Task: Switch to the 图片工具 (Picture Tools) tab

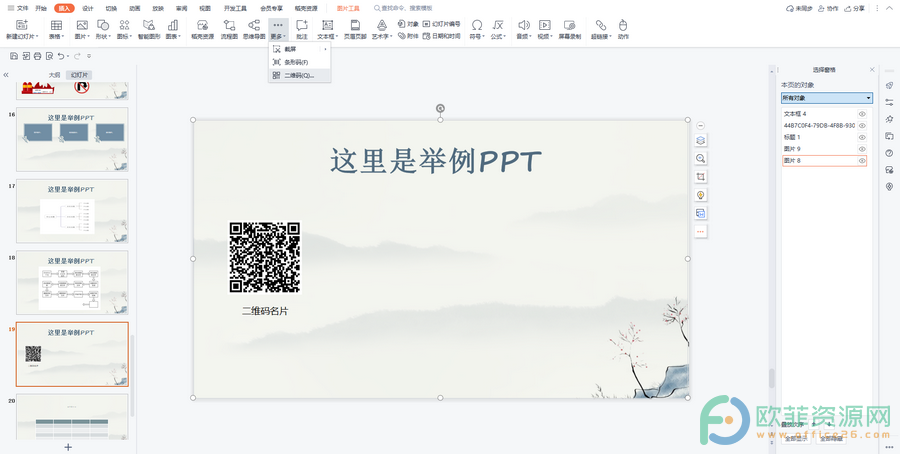Action: coord(348,9)
